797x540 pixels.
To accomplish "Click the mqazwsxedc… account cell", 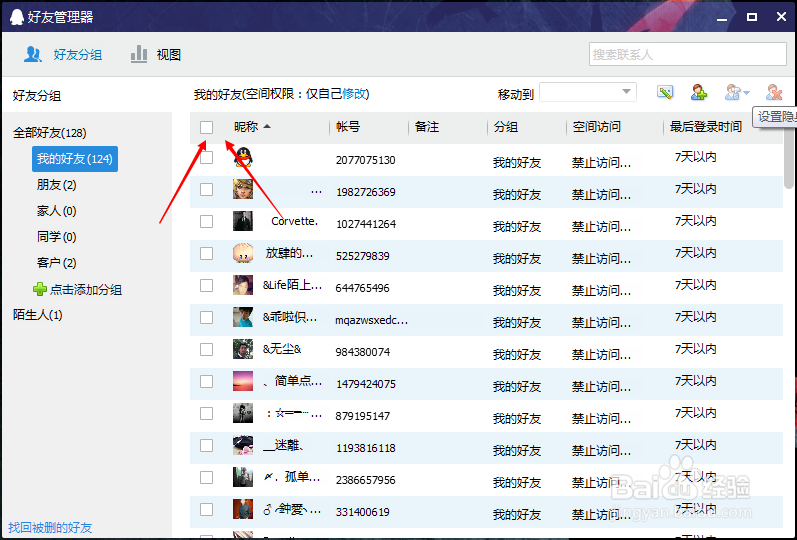I will (371, 320).
